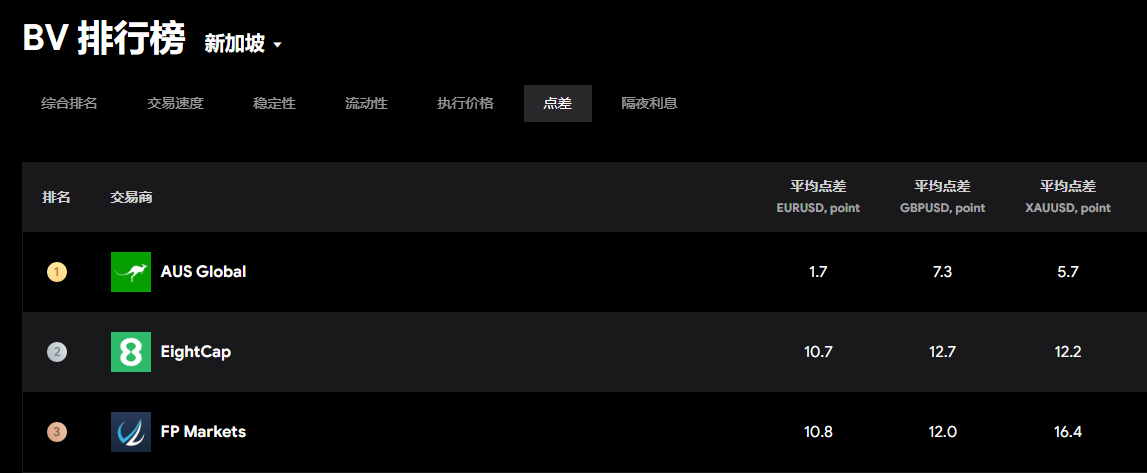Image resolution: width=1147 pixels, height=473 pixels.
Task: Open the AUS Global broker link
Action: (203, 272)
